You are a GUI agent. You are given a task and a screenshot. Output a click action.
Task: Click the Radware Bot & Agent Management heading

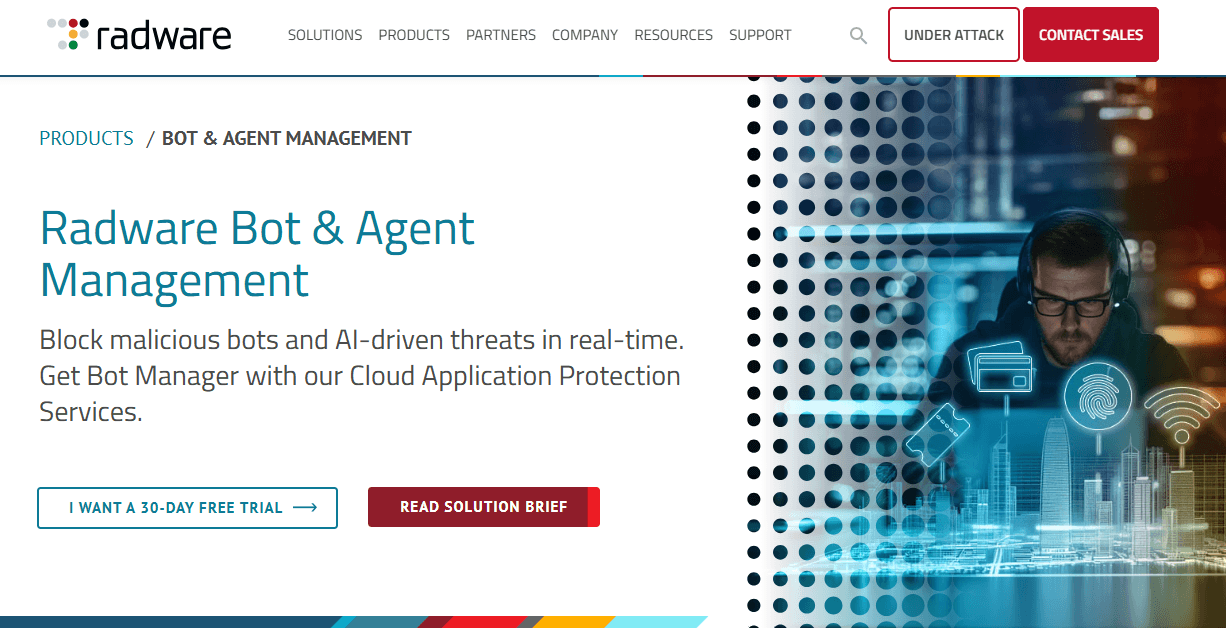[257, 254]
